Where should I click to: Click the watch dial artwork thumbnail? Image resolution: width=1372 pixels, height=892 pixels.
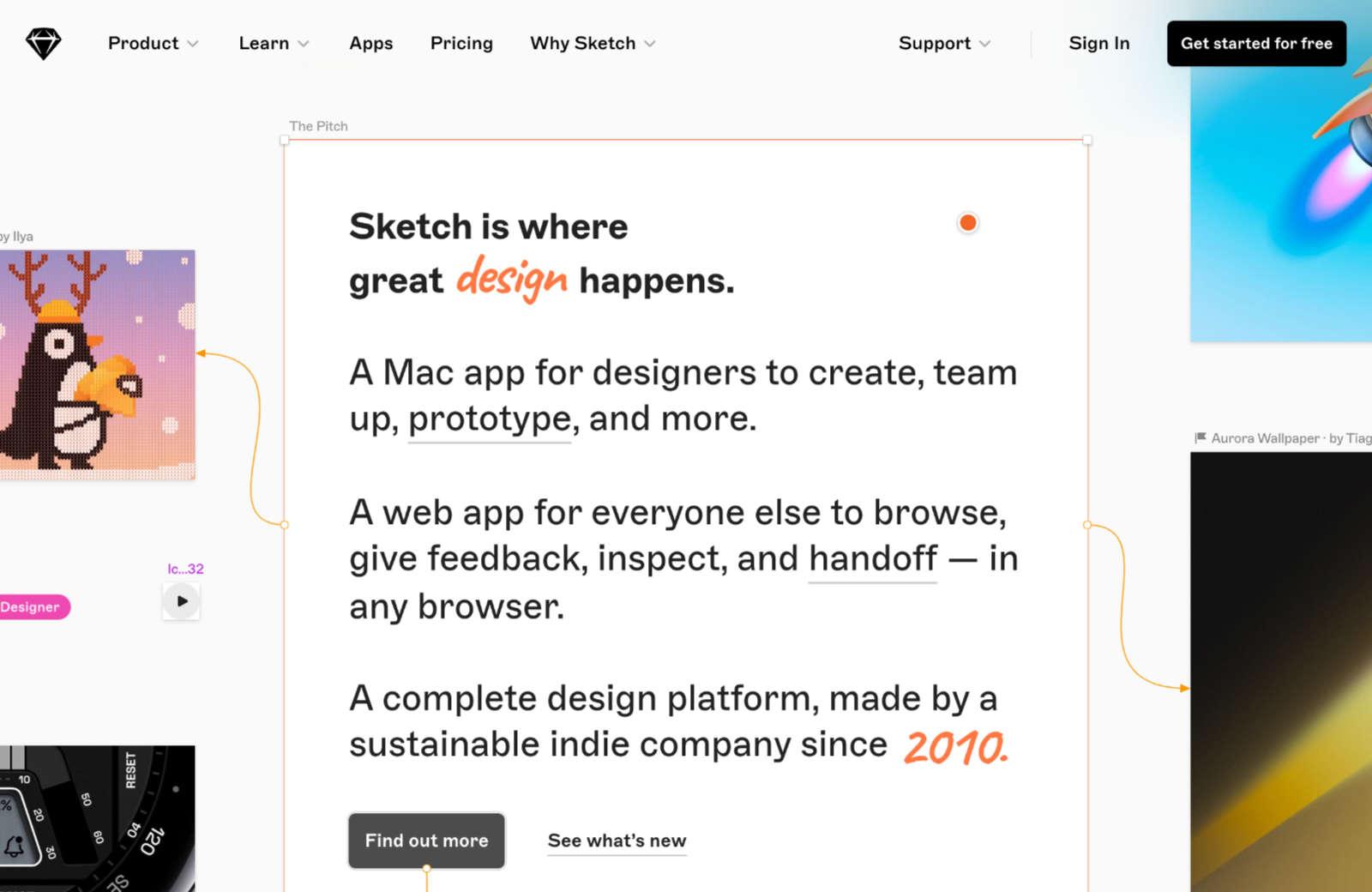tap(97, 818)
